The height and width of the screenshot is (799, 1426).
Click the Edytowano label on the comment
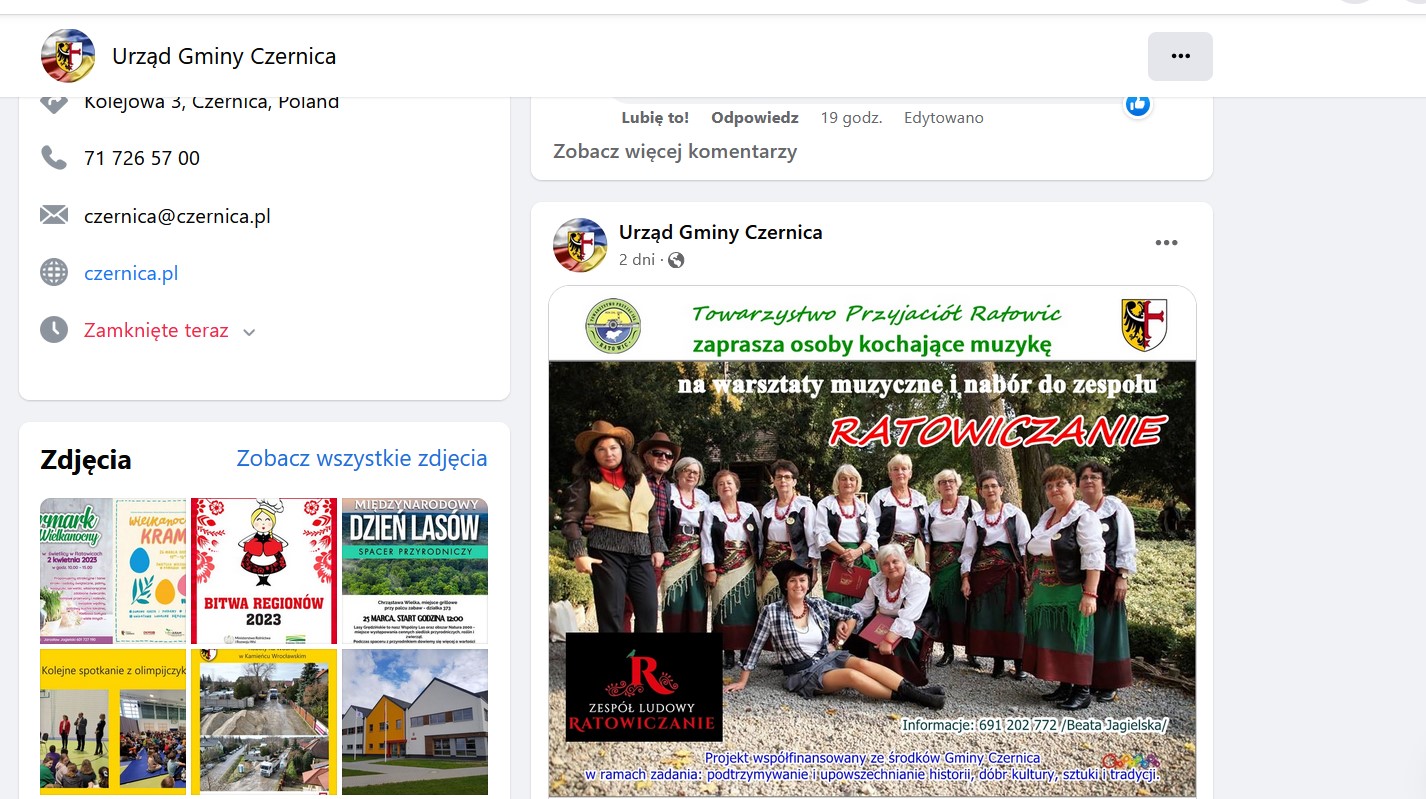pyautogui.click(x=943, y=117)
